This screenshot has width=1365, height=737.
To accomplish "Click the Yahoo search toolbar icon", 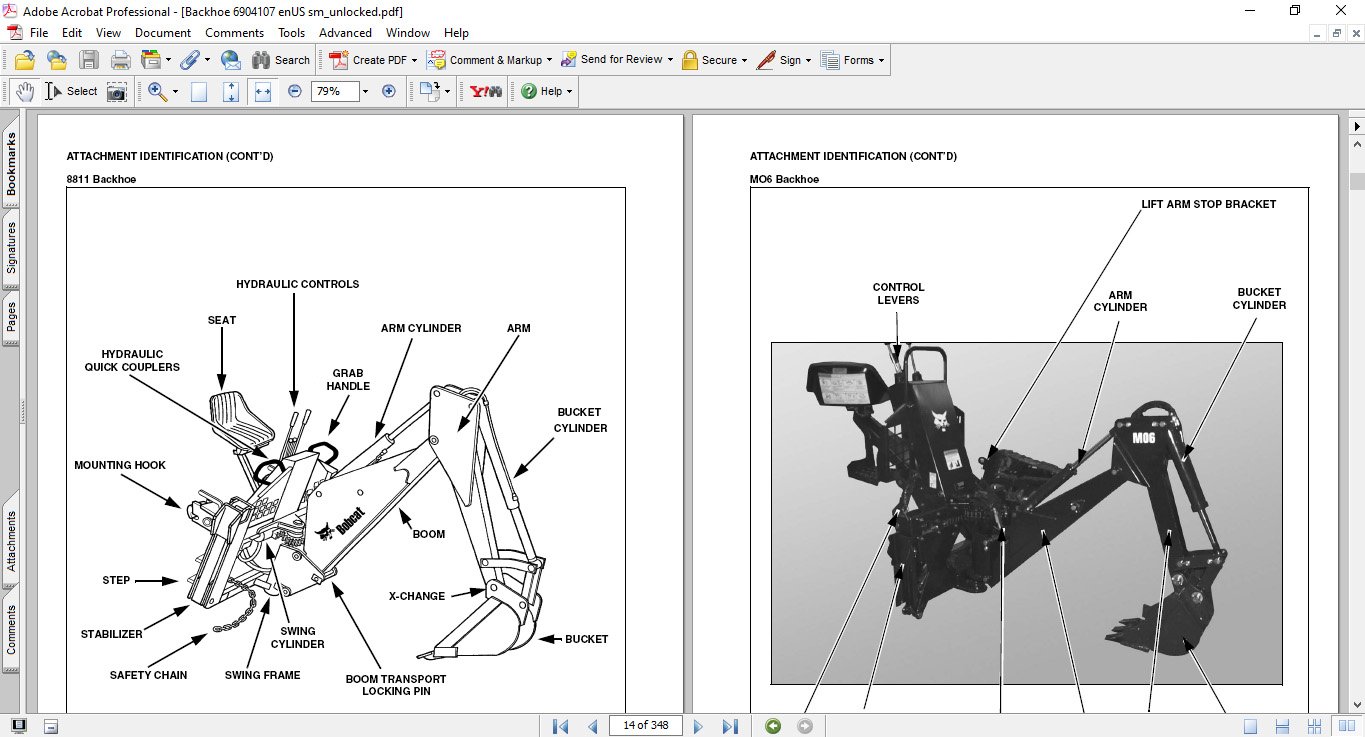I will 486,91.
